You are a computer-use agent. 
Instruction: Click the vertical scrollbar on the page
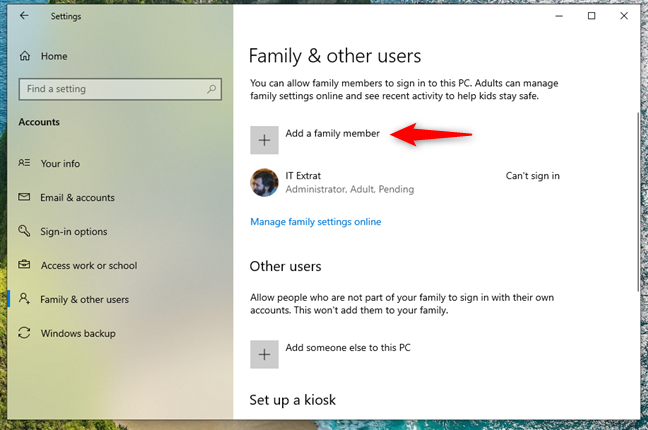point(638,202)
